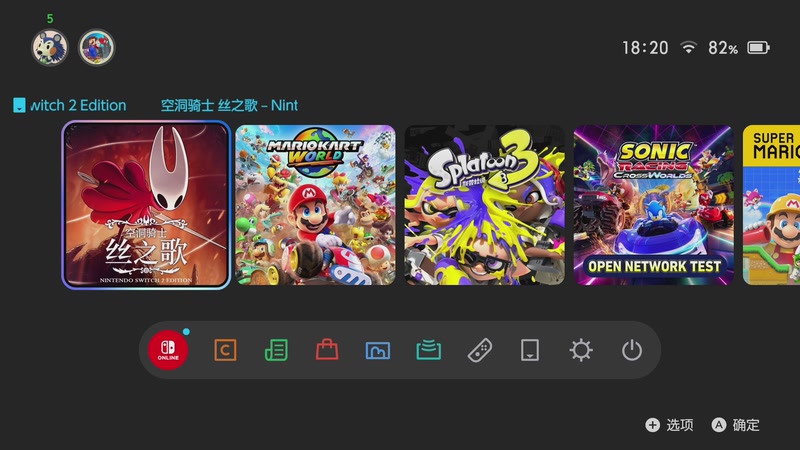Select the Hollow Knight Silksong game tile

tap(146, 205)
